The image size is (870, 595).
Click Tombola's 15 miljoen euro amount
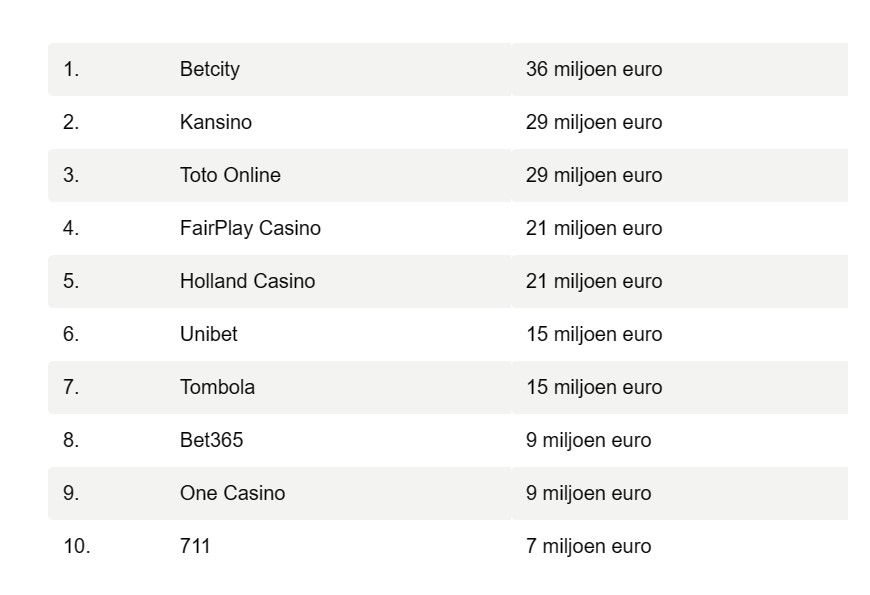point(594,387)
